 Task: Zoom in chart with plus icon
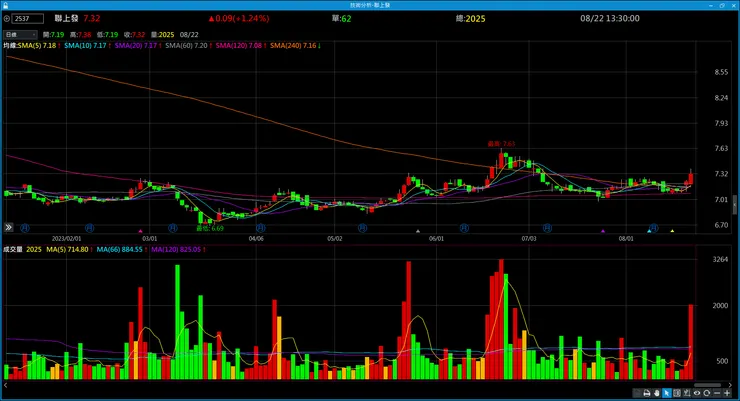727,393
